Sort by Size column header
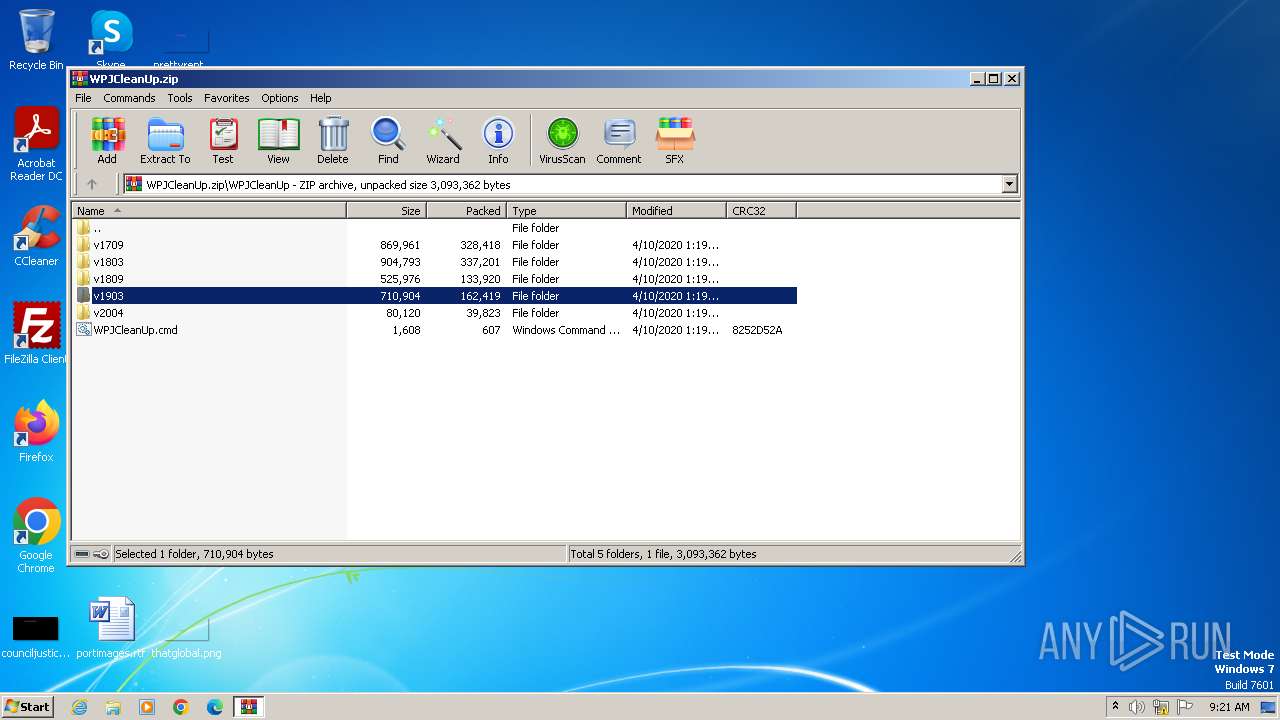The image size is (1280, 720). pos(387,211)
